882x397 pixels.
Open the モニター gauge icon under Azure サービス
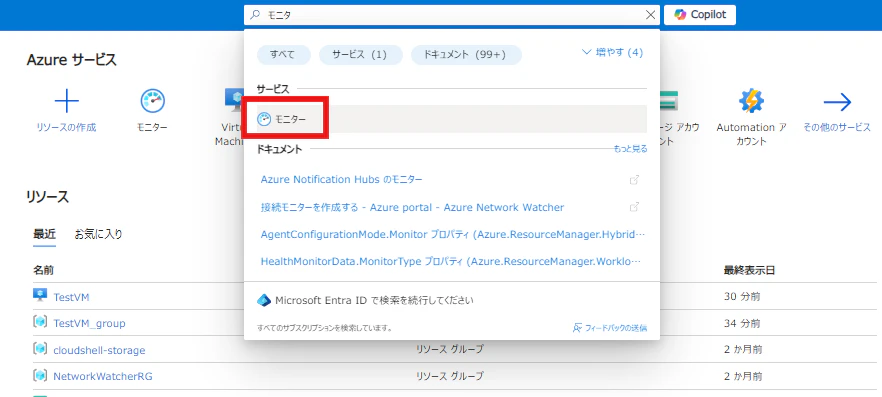pos(152,102)
